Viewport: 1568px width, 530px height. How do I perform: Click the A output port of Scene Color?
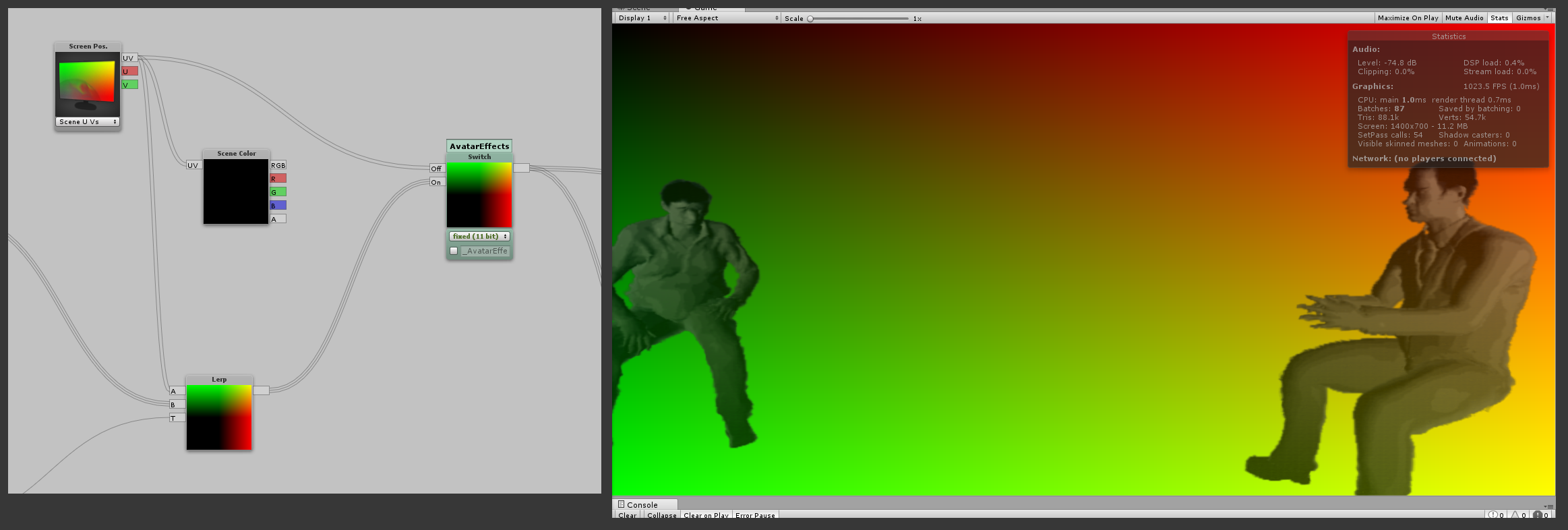[278, 219]
